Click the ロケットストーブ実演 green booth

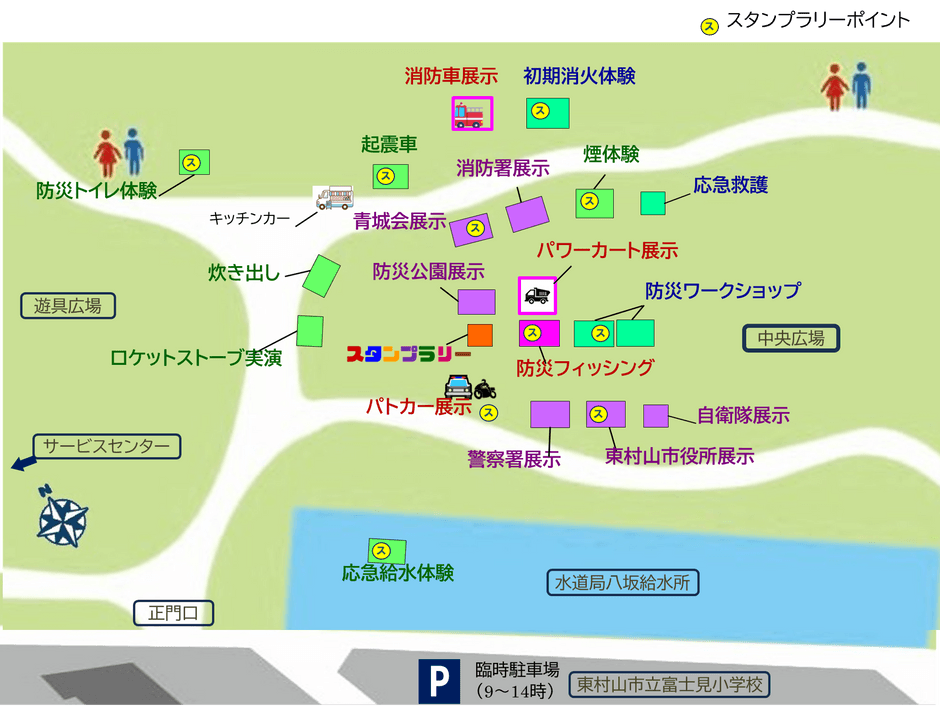(310, 331)
